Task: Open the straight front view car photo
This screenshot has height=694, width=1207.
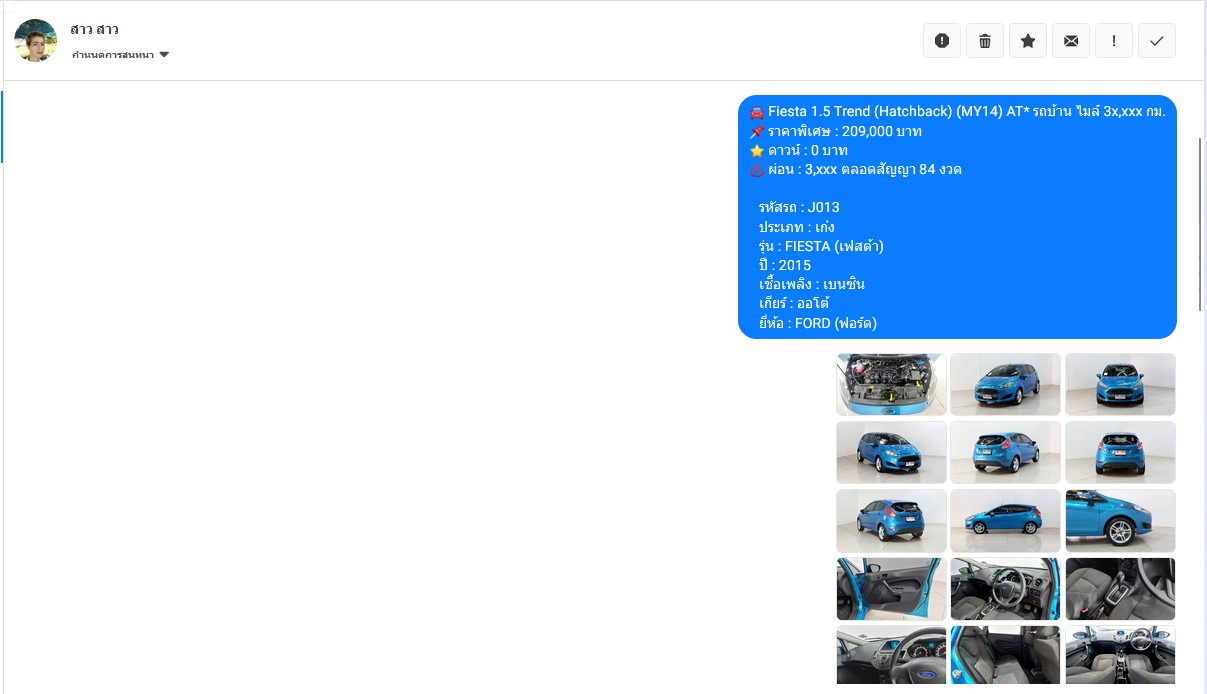Action: 1120,384
